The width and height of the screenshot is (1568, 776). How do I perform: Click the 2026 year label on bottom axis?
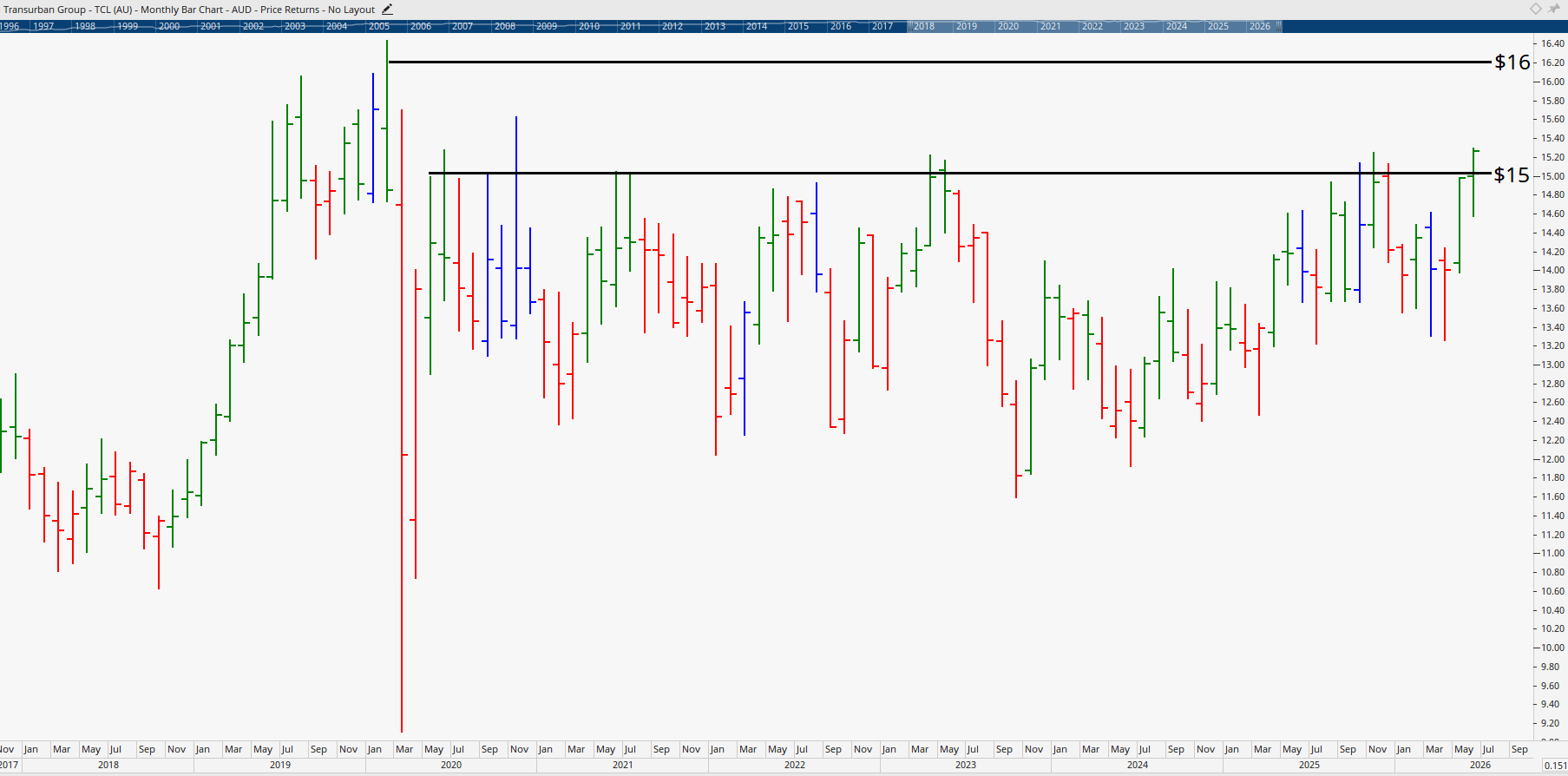click(1480, 765)
